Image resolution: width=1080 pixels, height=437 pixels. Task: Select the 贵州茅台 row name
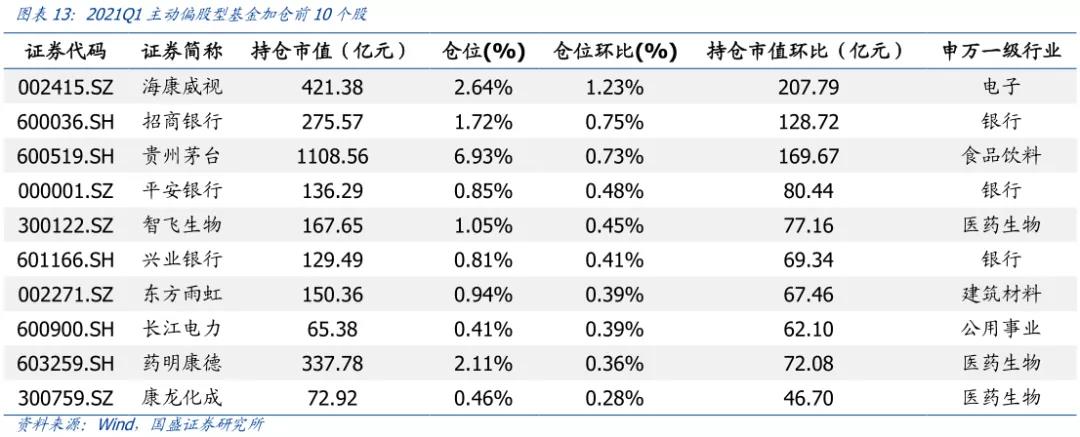(x=182, y=156)
